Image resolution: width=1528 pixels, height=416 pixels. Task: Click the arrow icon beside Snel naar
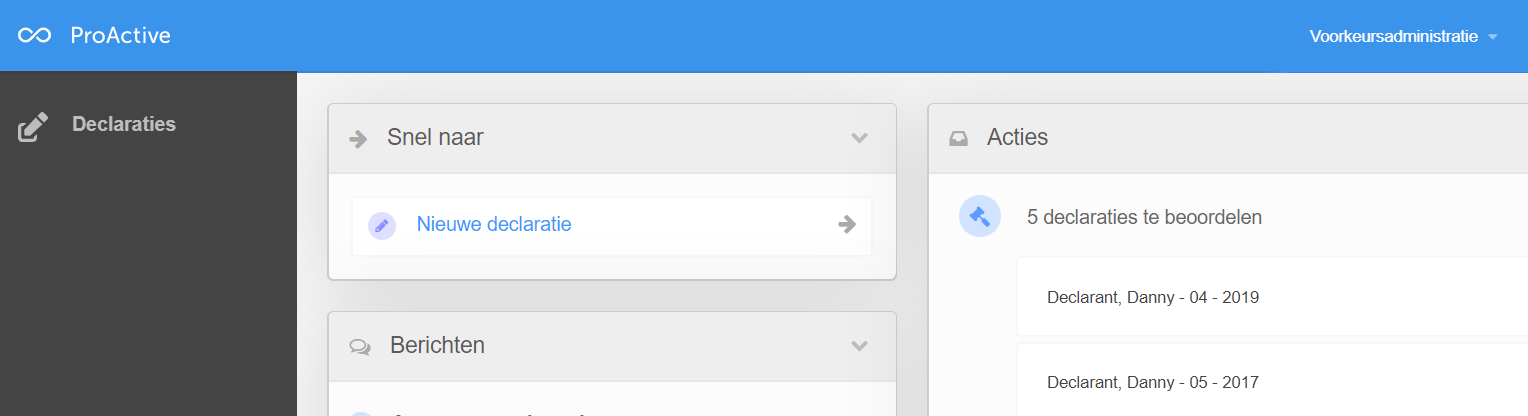(x=358, y=139)
